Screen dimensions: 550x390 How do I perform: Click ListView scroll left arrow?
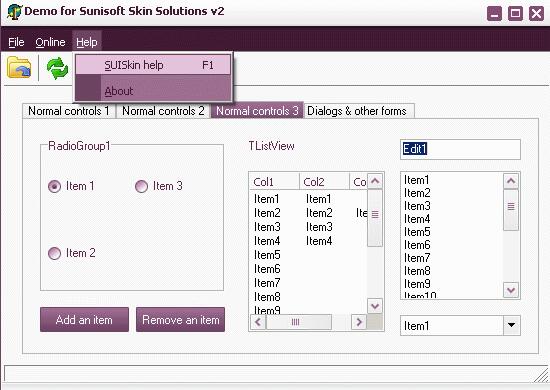[258, 322]
